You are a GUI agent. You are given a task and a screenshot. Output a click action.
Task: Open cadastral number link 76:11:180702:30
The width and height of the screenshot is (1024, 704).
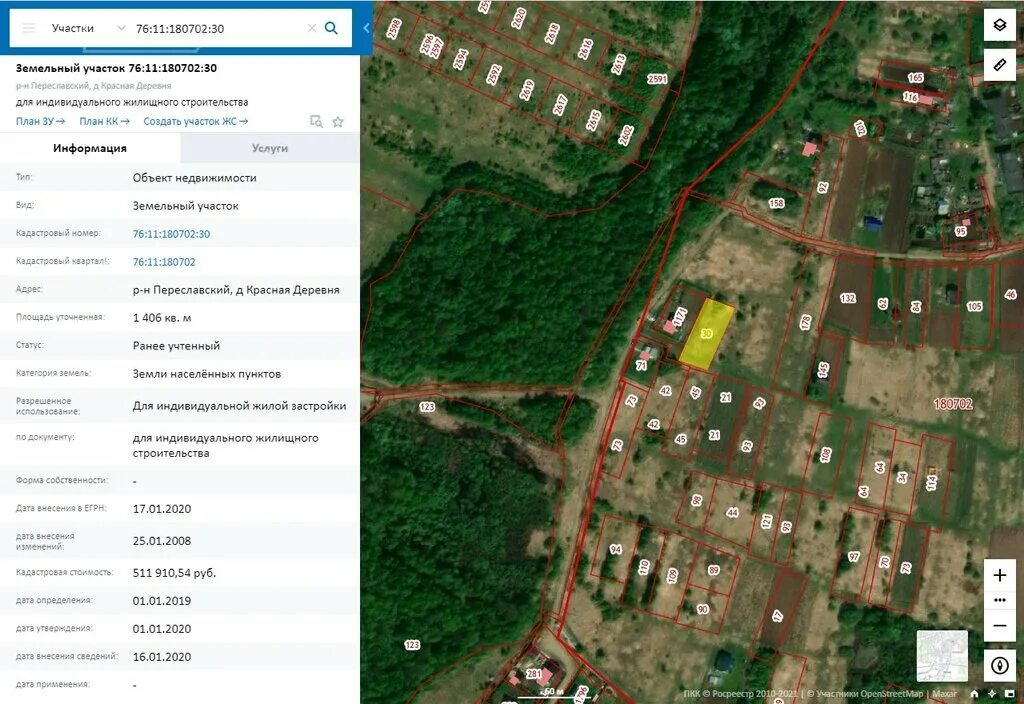pos(171,234)
